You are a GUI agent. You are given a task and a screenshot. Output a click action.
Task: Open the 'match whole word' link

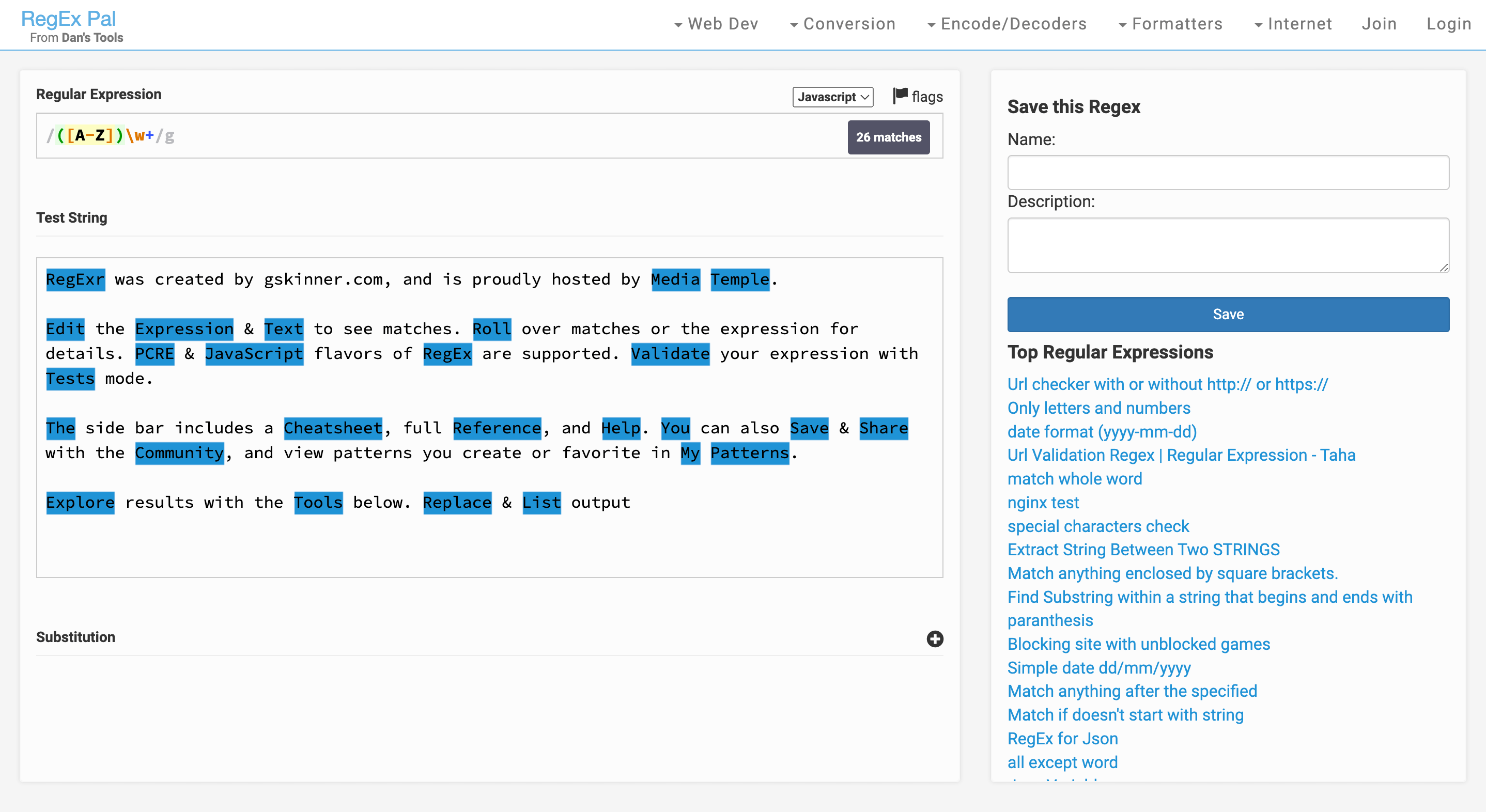click(x=1074, y=479)
